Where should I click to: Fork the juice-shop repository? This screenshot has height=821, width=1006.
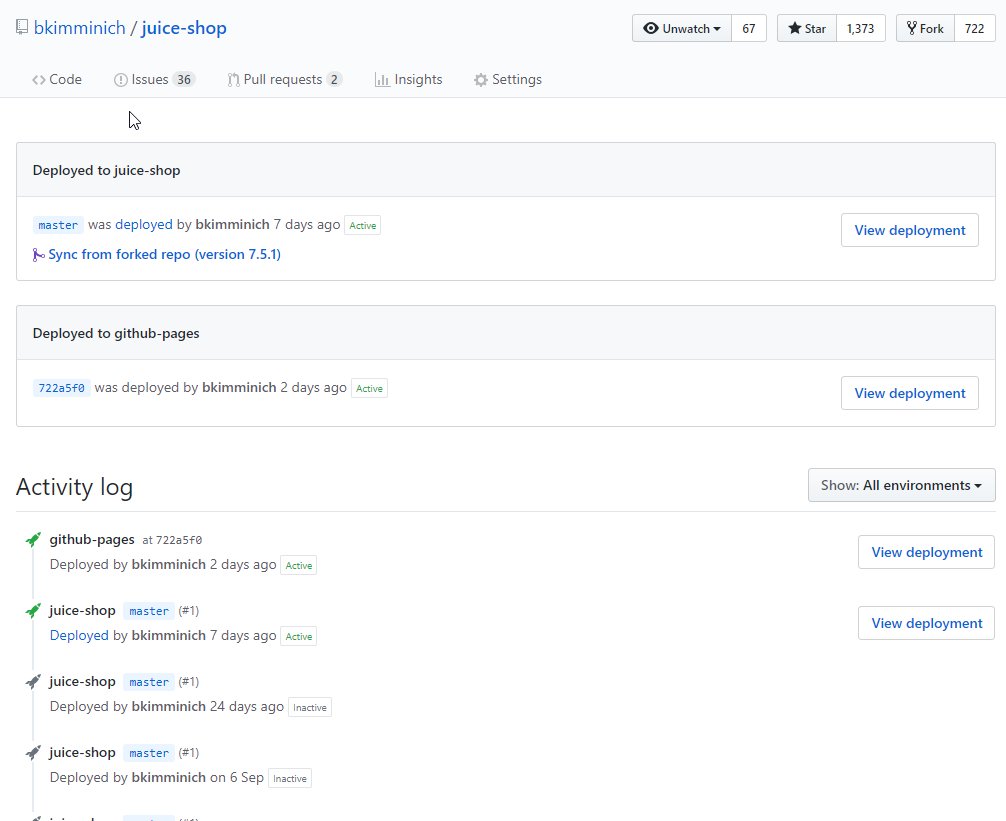point(925,28)
